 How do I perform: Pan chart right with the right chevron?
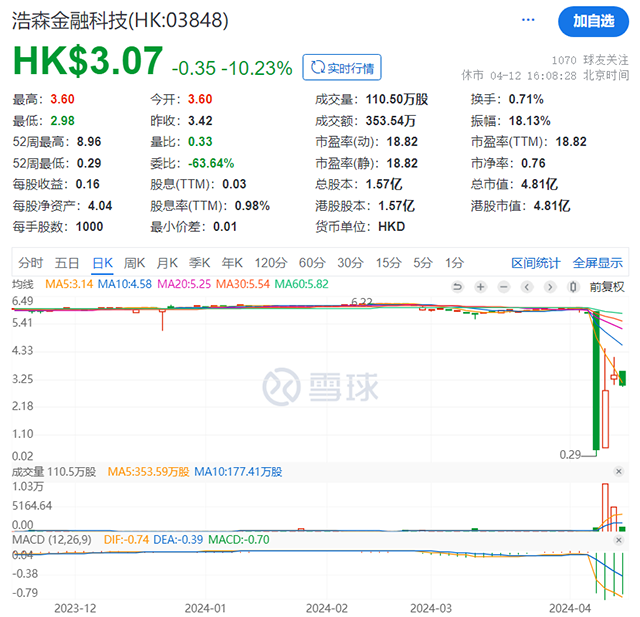550,287
